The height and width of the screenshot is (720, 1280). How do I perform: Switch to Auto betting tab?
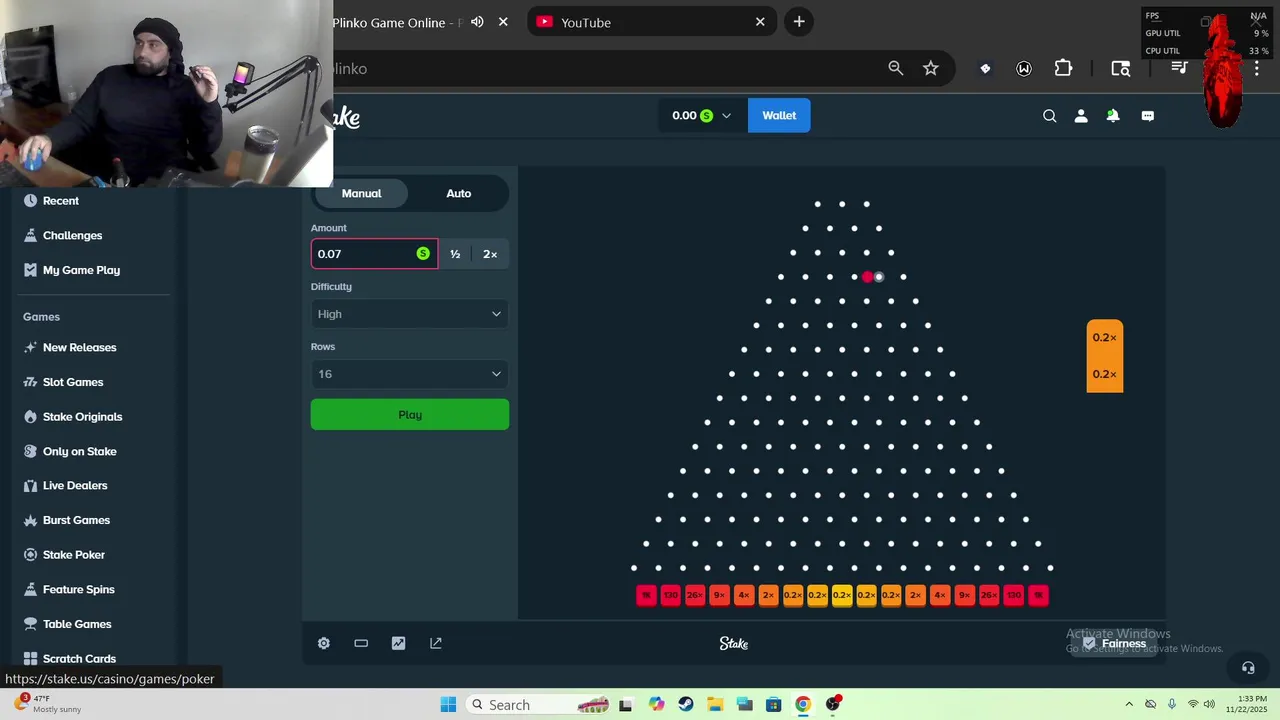(x=458, y=193)
